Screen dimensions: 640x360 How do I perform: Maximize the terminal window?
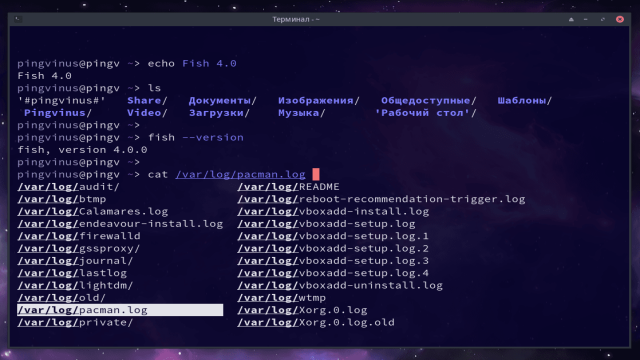[x=602, y=19]
